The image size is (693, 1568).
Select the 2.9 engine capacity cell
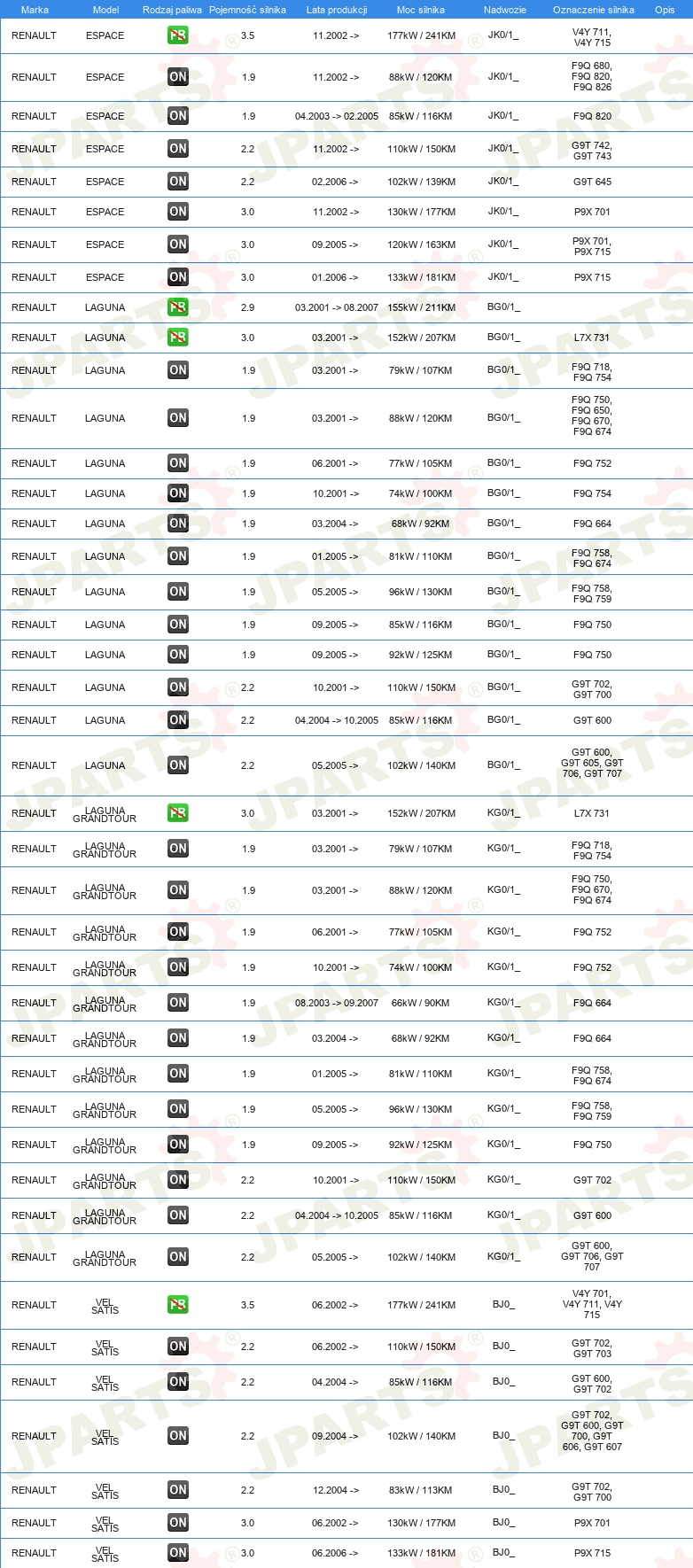click(247, 307)
